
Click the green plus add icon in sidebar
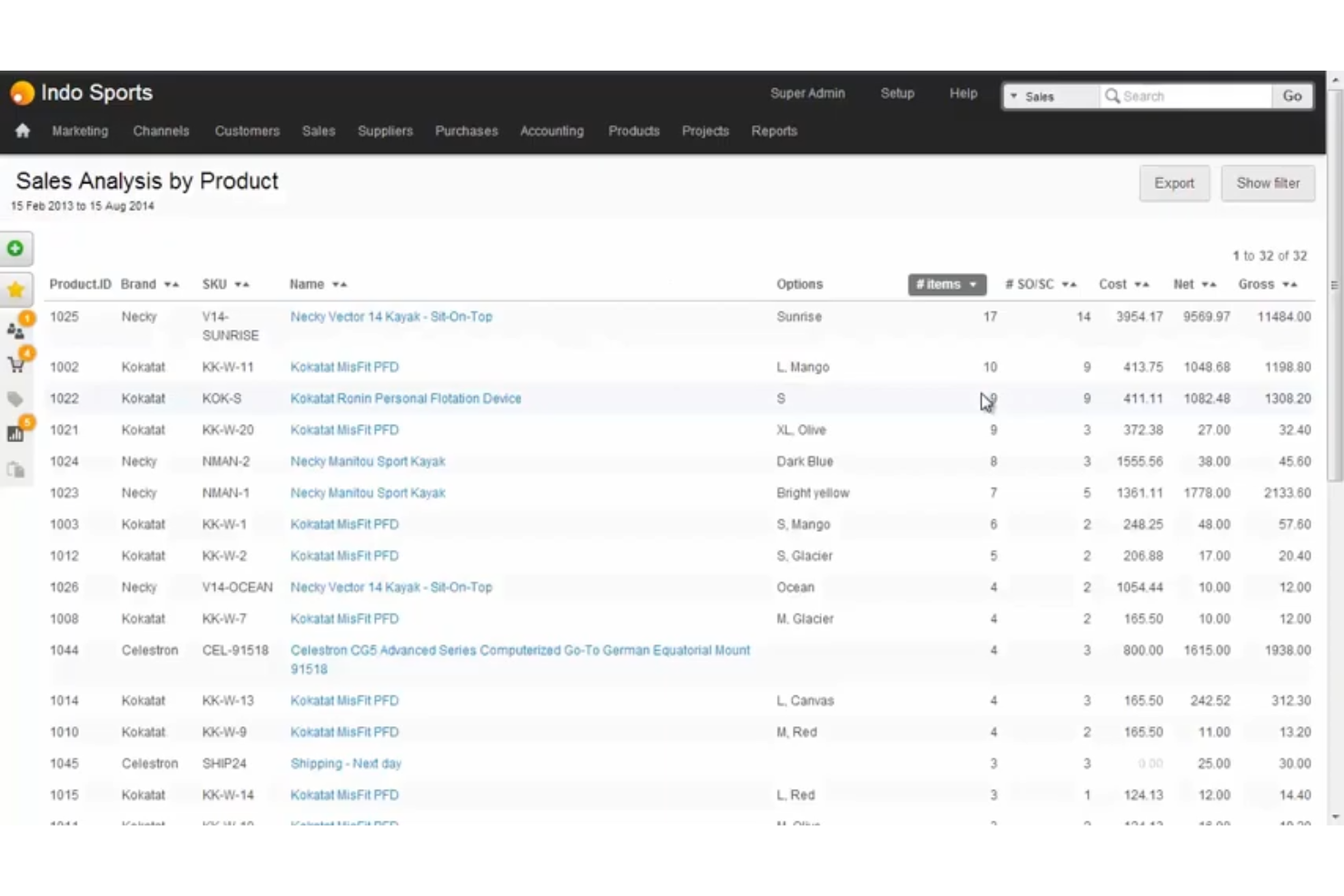coord(15,248)
